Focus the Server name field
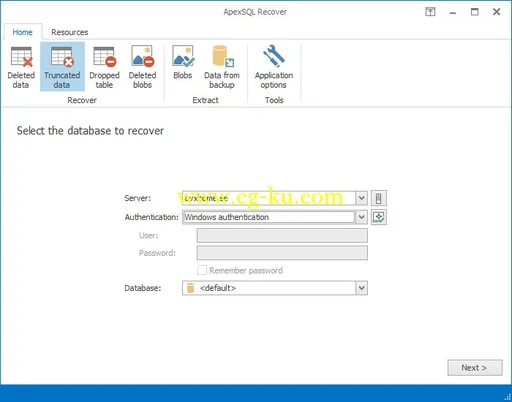Viewport: 512px width, 402px height. [269, 198]
